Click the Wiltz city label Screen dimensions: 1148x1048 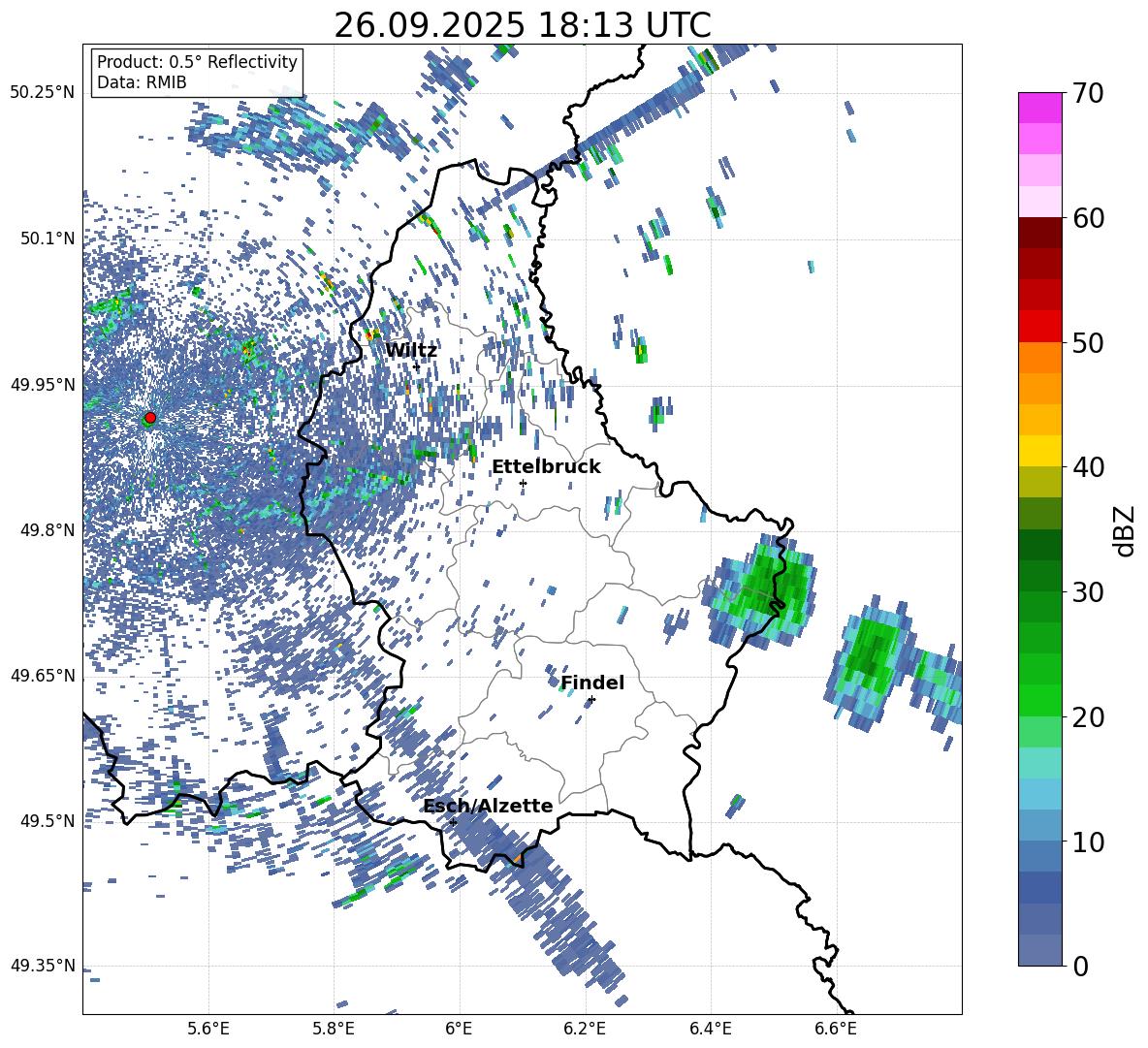click(x=411, y=351)
